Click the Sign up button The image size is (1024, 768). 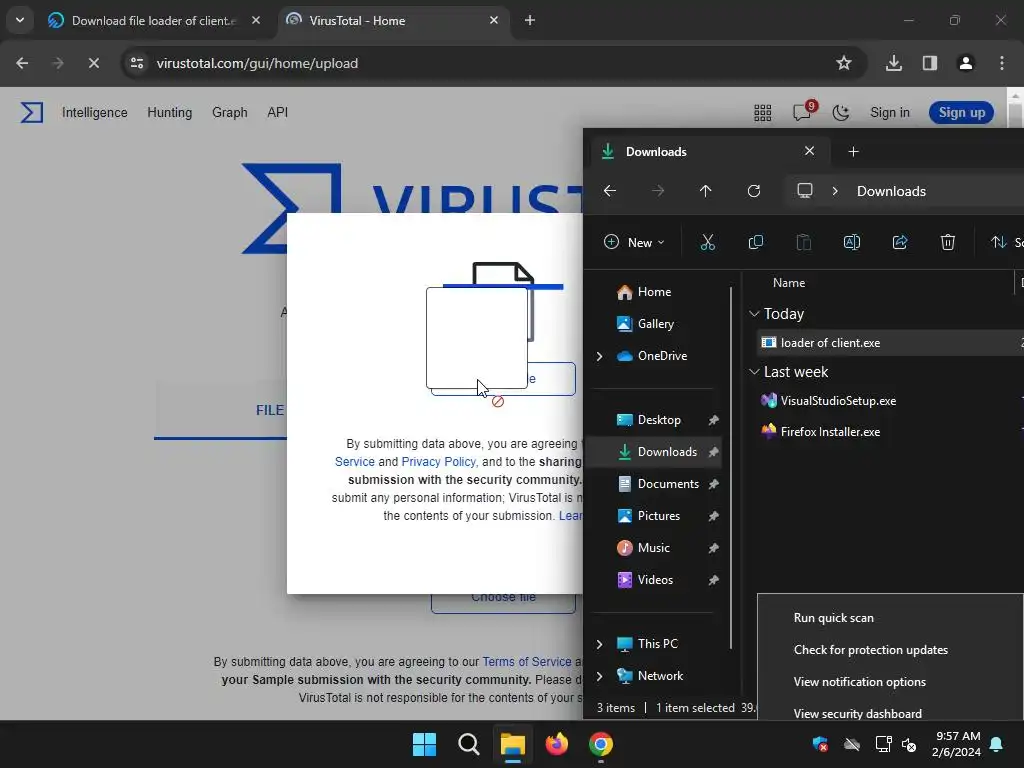point(961,112)
